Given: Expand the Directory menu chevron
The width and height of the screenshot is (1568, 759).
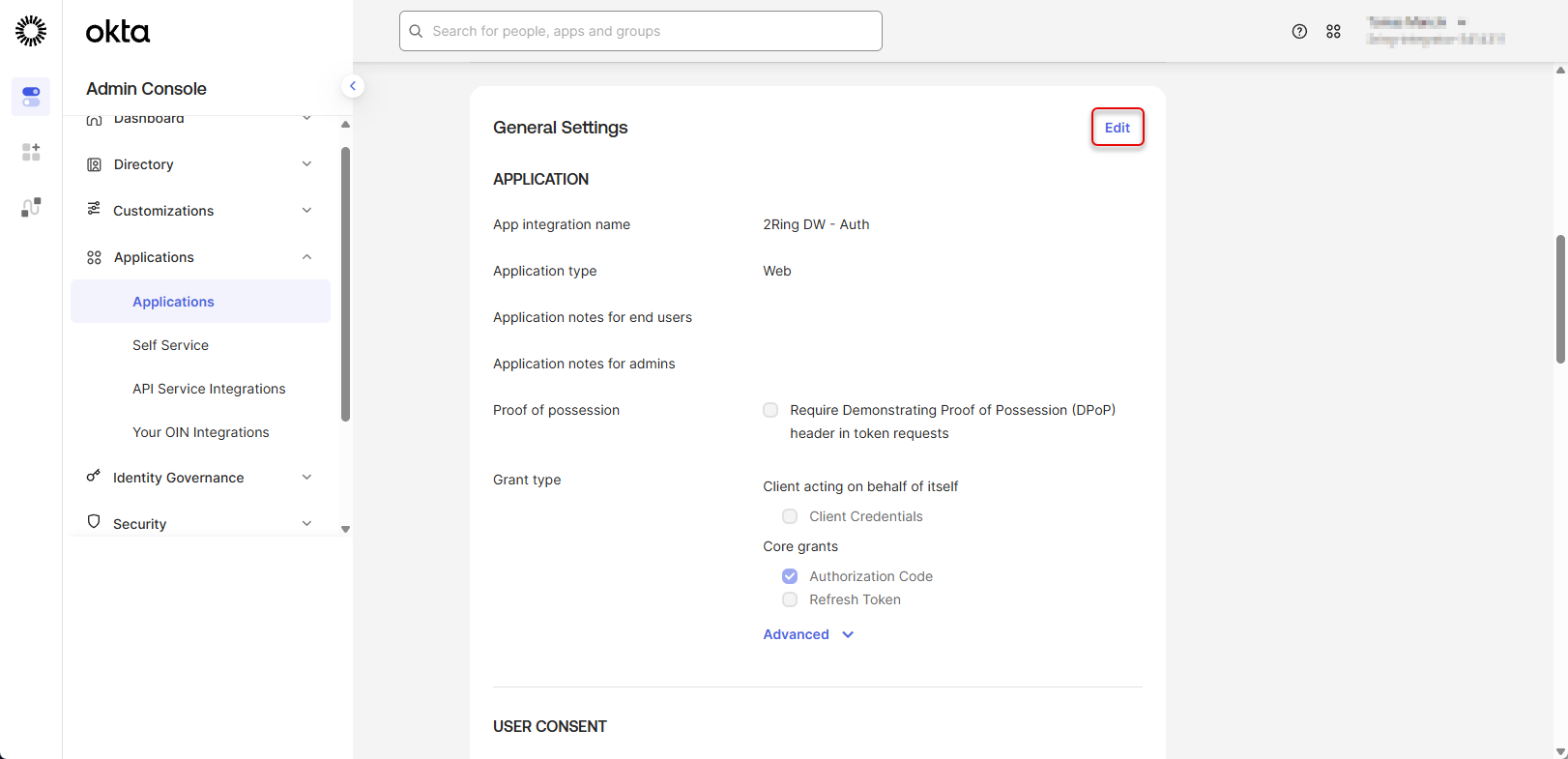Looking at the screenshot, I should (x=306, y=164).
